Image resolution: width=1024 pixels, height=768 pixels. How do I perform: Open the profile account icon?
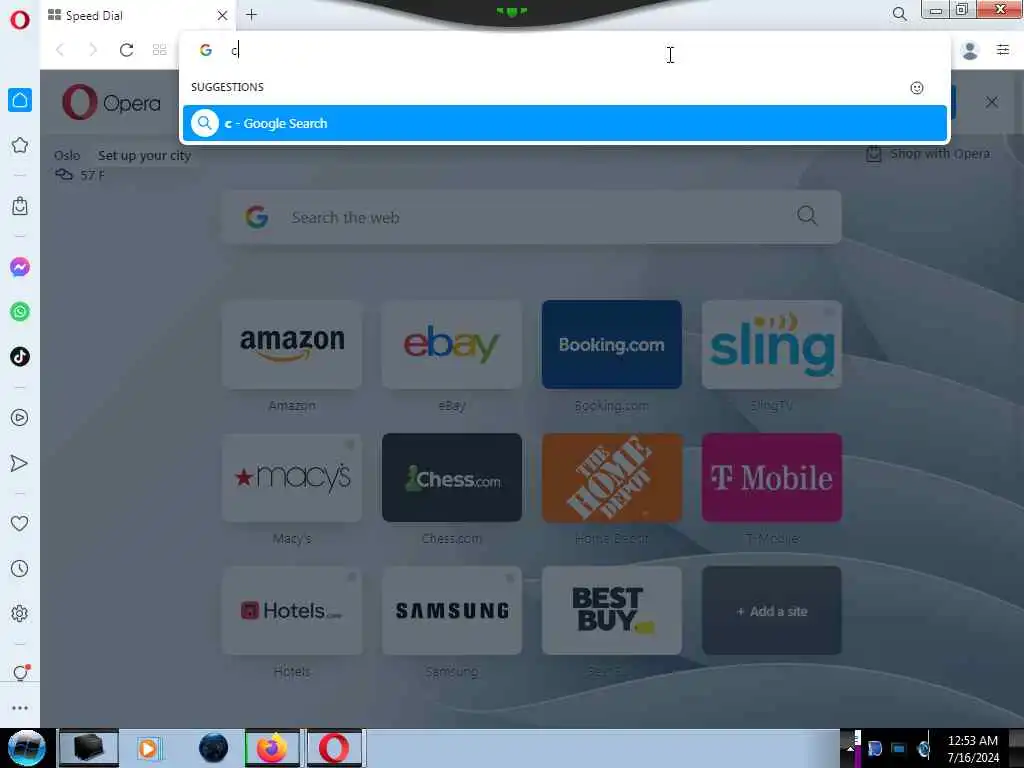pos(970,50)
